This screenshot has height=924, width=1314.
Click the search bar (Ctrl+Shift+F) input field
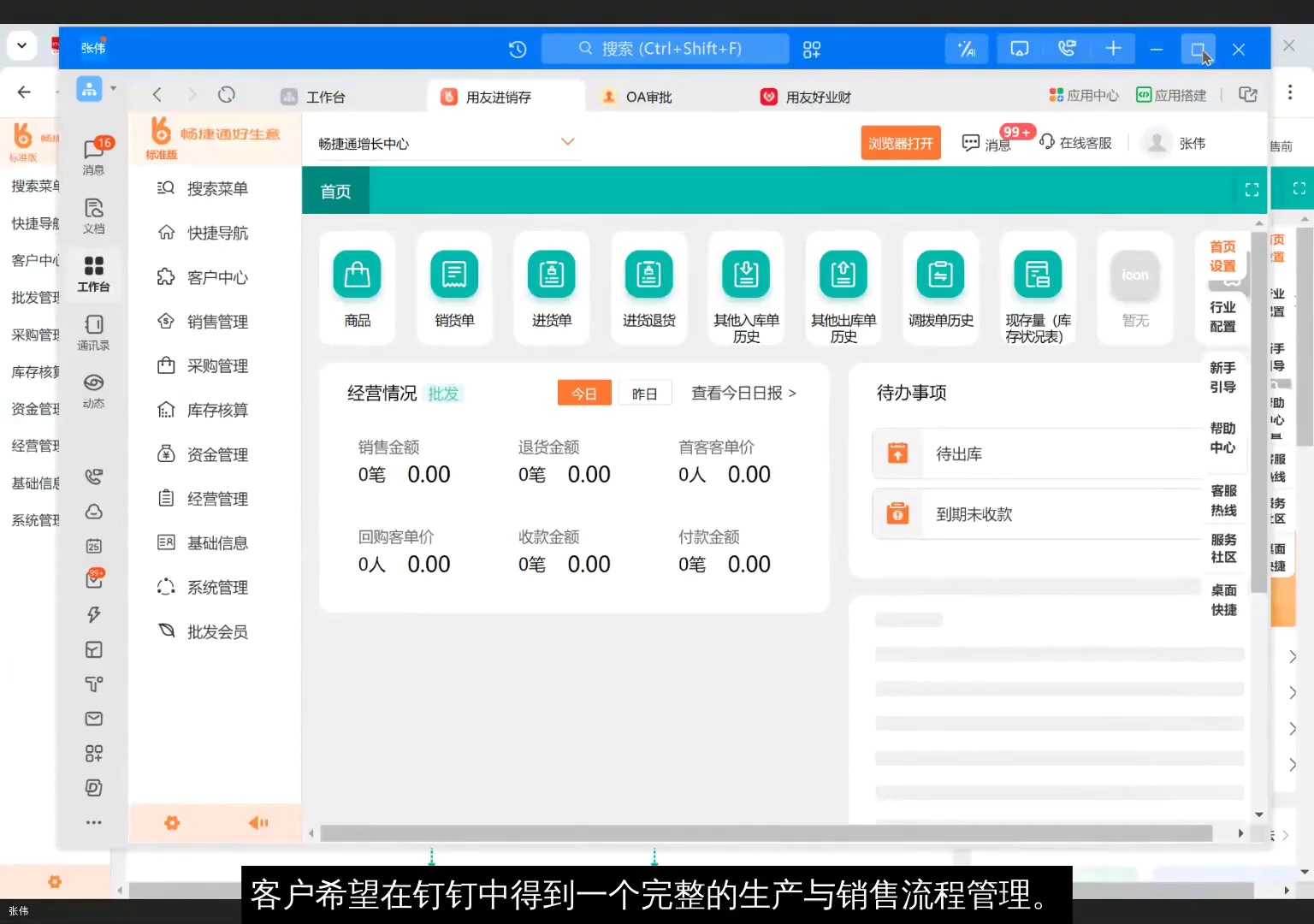click(665, 48)
